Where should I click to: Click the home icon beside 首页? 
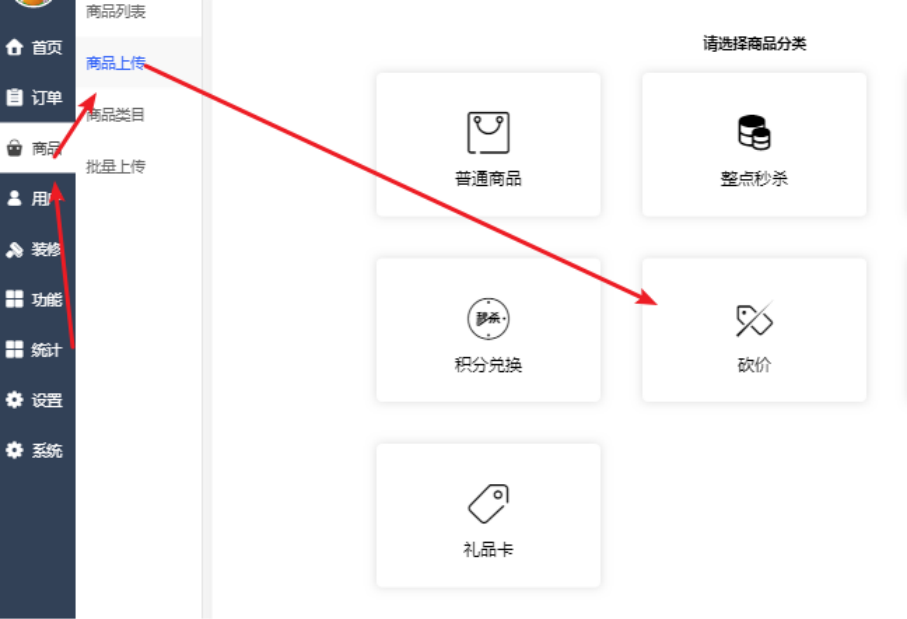[14, 47]
